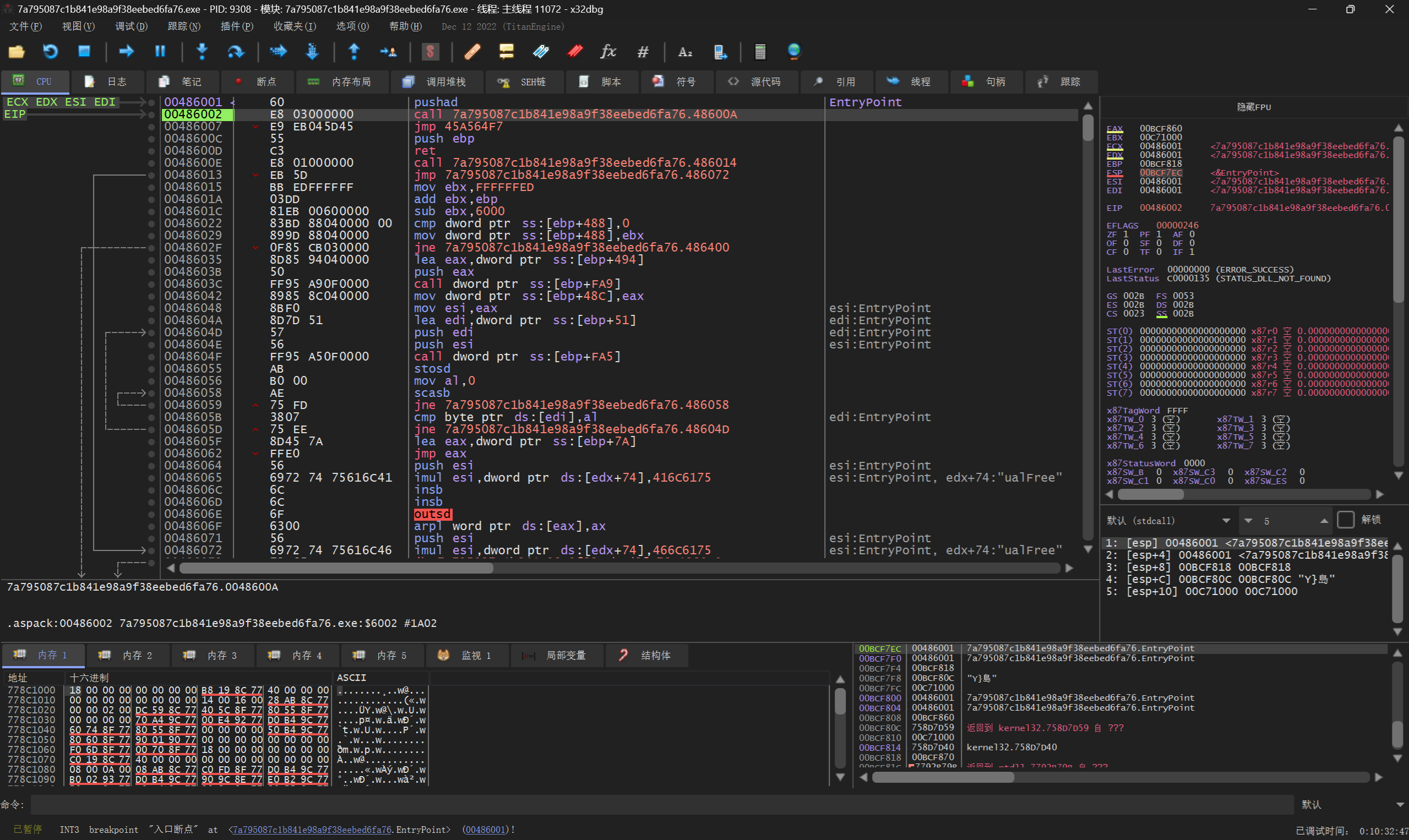Screen dimensions: 1409x840
Task: Expand the 默认 (stdcall) calling convention dropdown
Action: pyautogui.click(x=1226, y=521)
